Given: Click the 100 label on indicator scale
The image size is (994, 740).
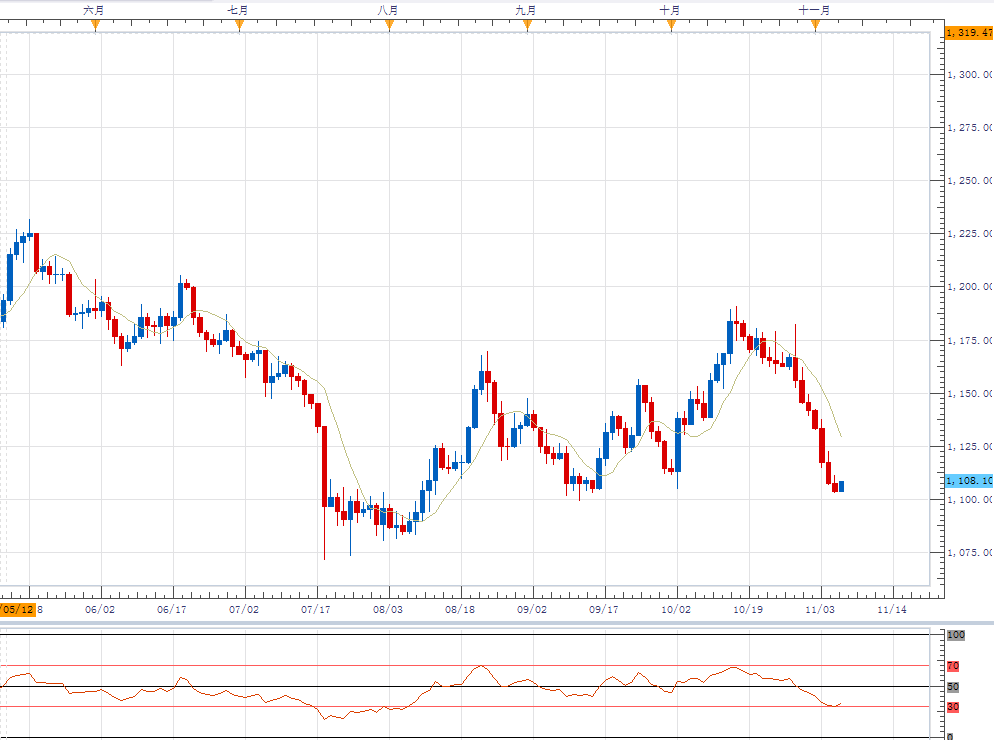Looking at the screenshot, I should pyautogui.click(x=955, y=635).
